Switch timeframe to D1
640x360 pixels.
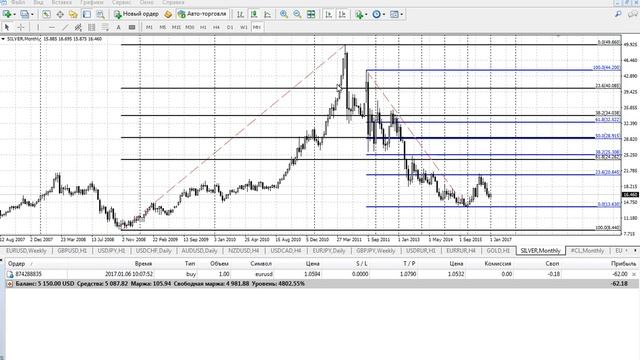pos(230,27)
